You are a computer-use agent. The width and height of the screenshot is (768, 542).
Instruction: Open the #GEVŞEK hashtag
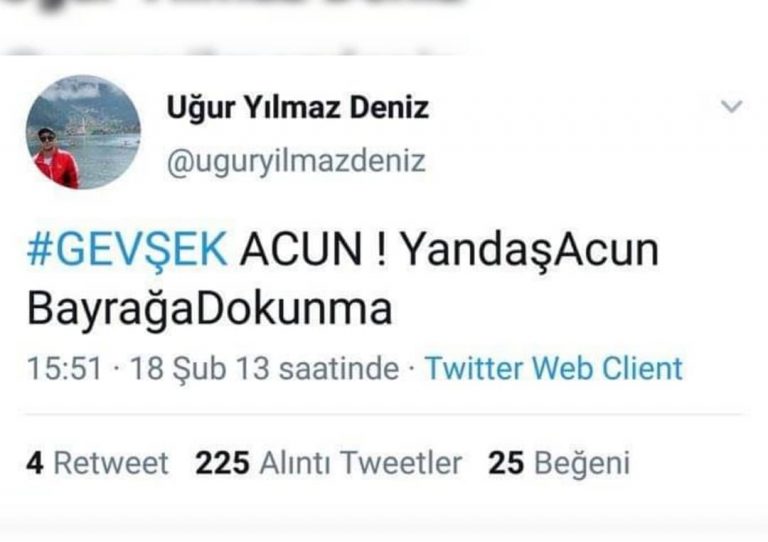pos(127,250)
